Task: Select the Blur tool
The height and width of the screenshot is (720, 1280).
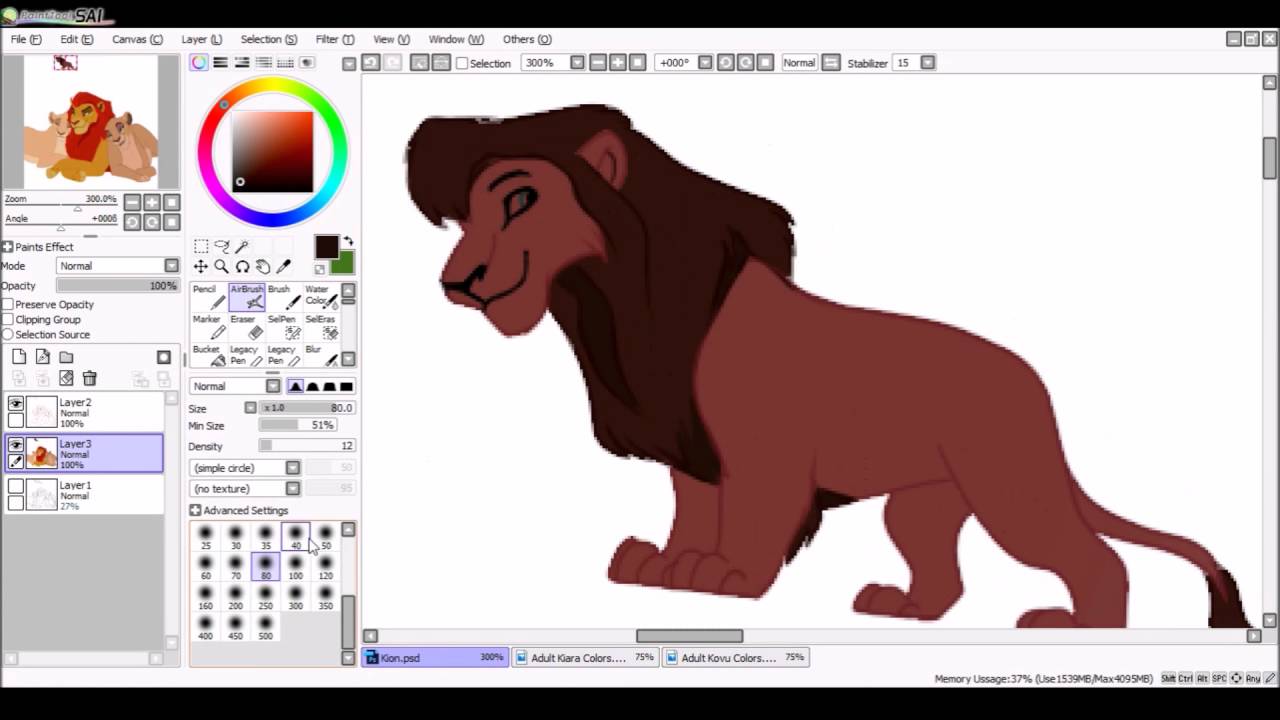Action: point(320,356)
